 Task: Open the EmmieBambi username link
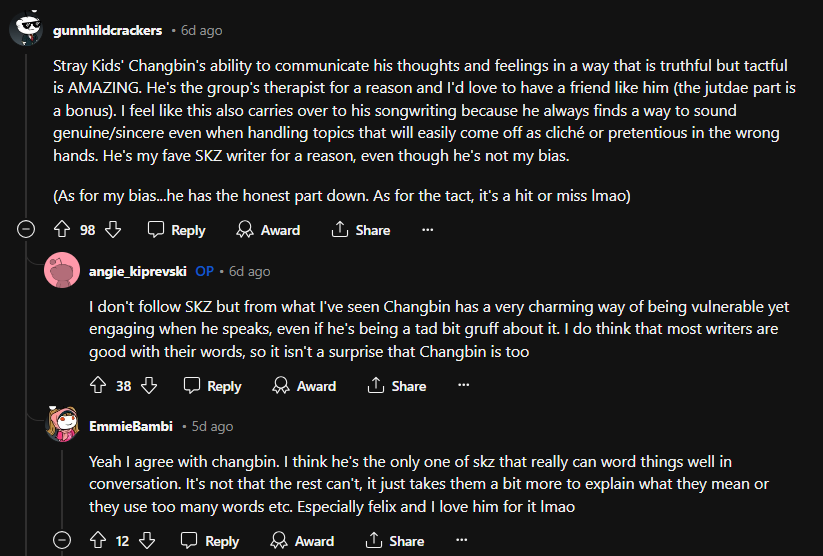coord(130,426)
